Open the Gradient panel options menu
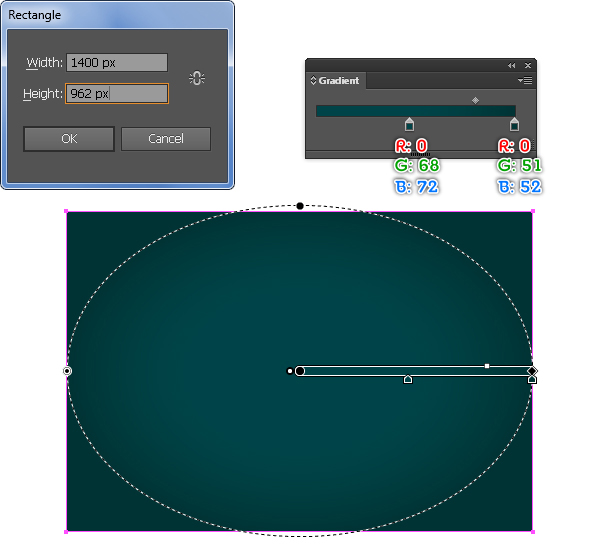 tap(525, 80)
